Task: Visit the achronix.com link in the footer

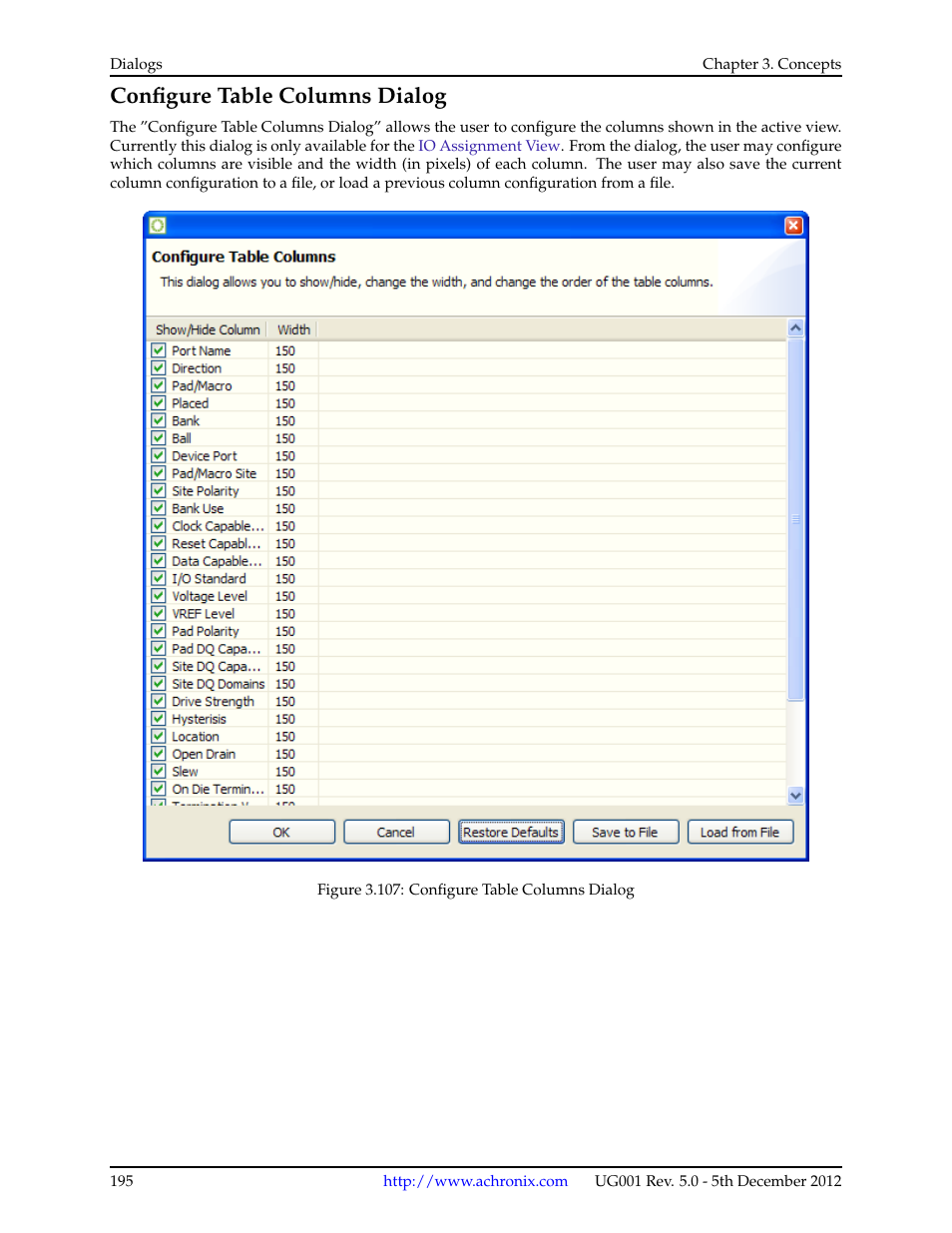Action: coord(474,1181)
